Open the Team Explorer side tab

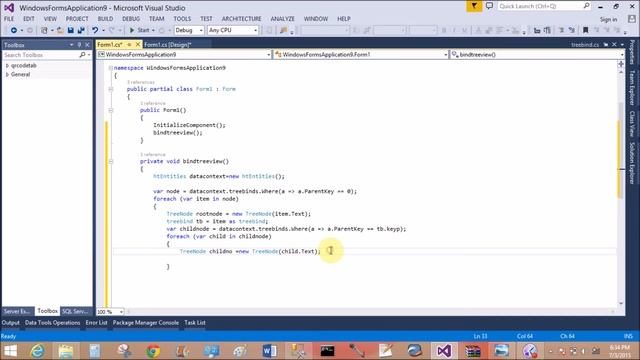(632, 88)
